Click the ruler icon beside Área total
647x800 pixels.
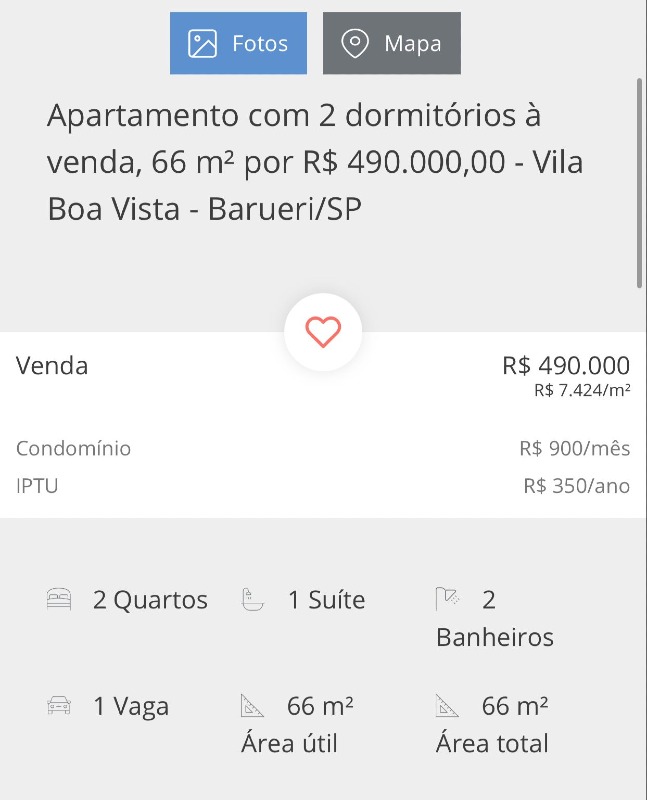pos(447,706)
